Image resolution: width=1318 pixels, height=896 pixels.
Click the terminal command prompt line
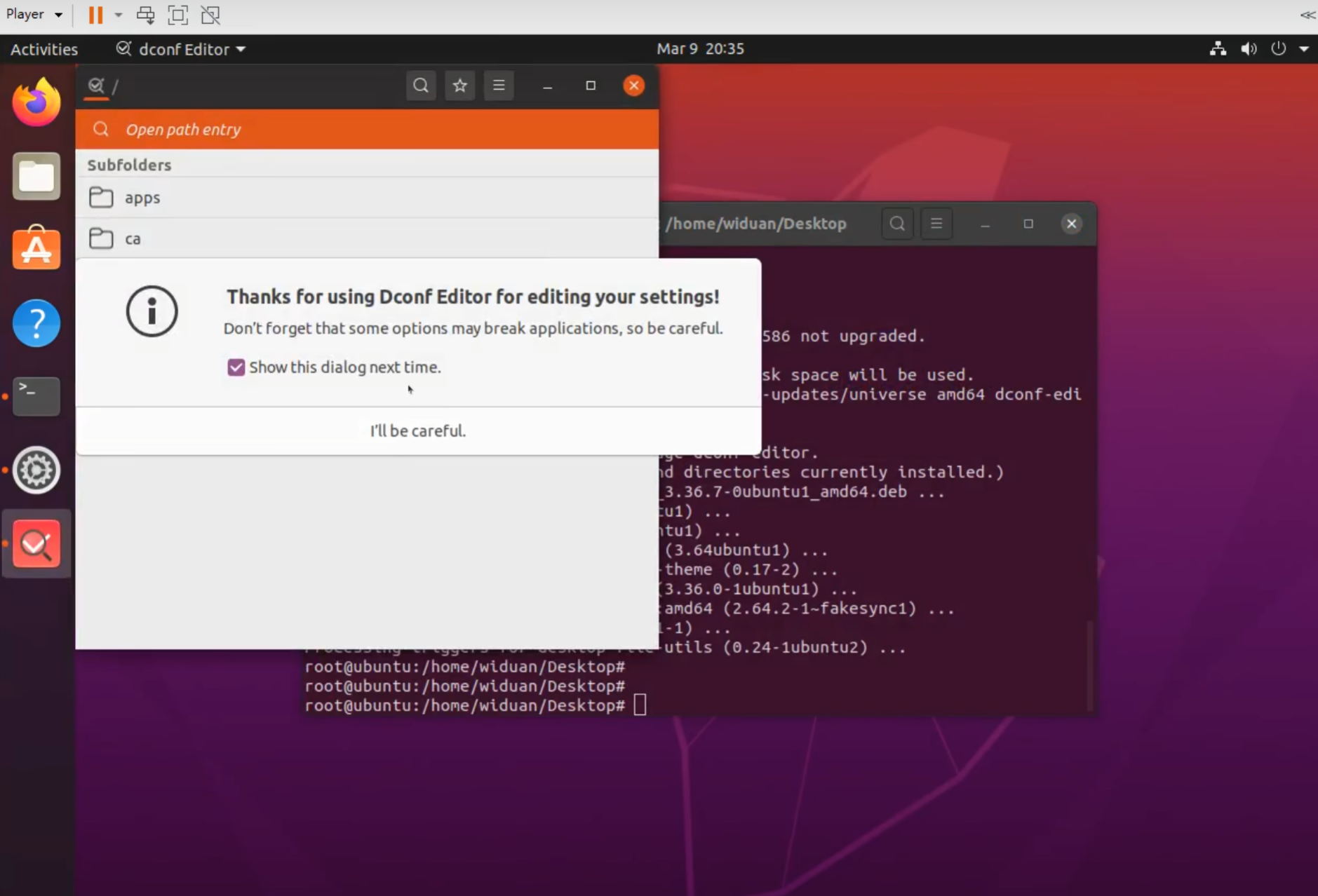click(x=476, y=705)
